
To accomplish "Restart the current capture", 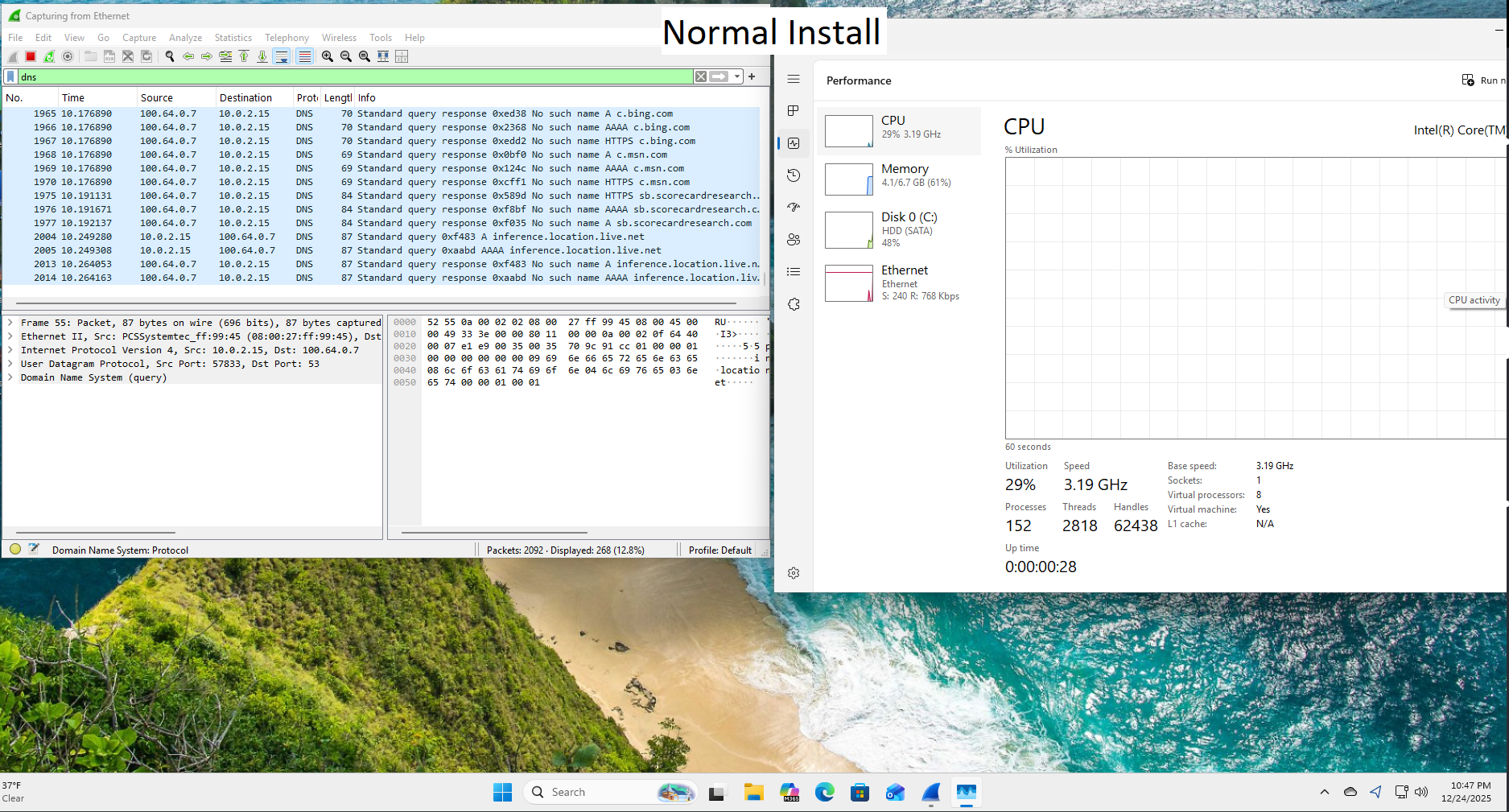I will click(x=49, y=56).
